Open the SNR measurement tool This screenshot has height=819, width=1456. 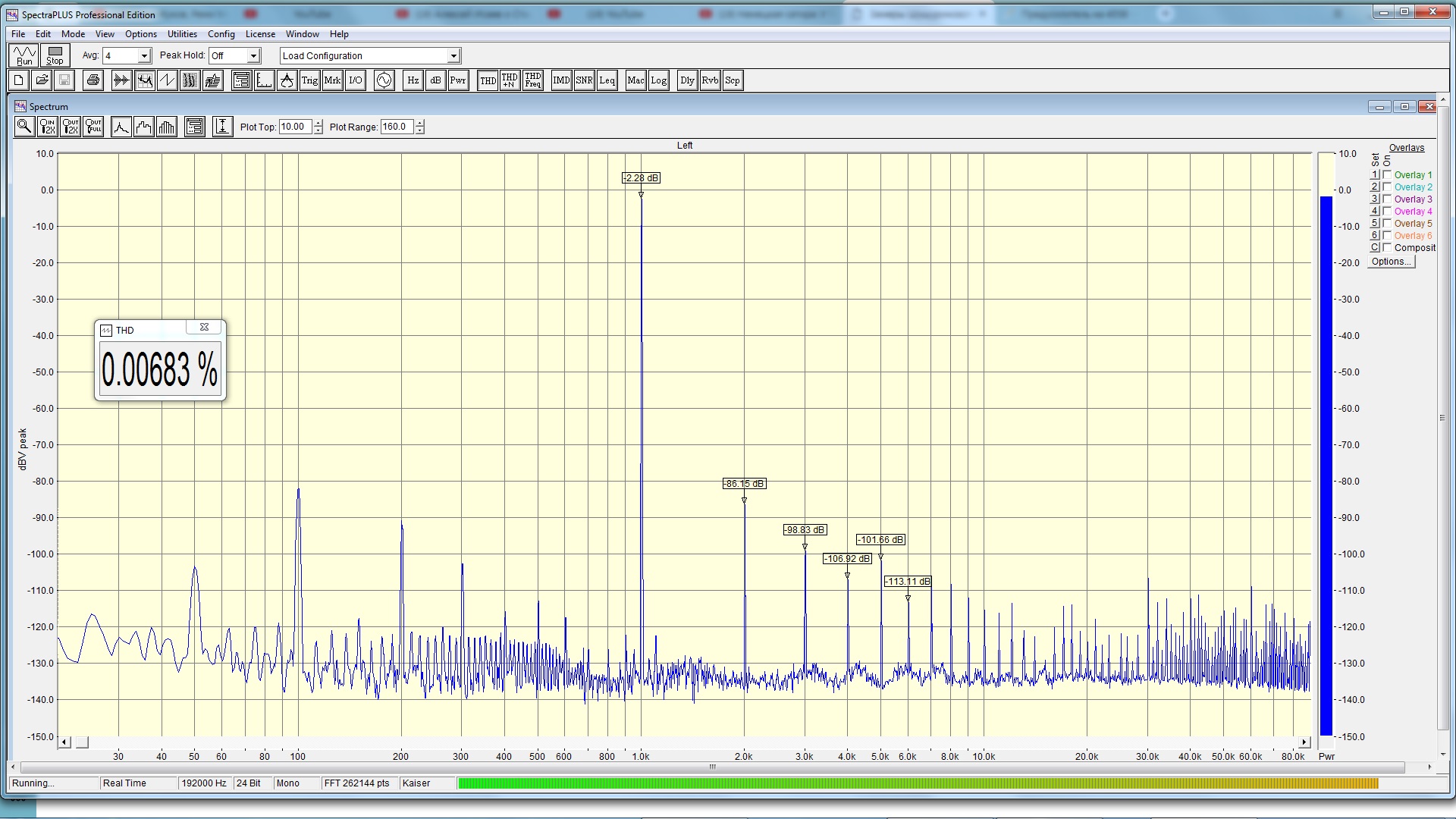(584, 80)
